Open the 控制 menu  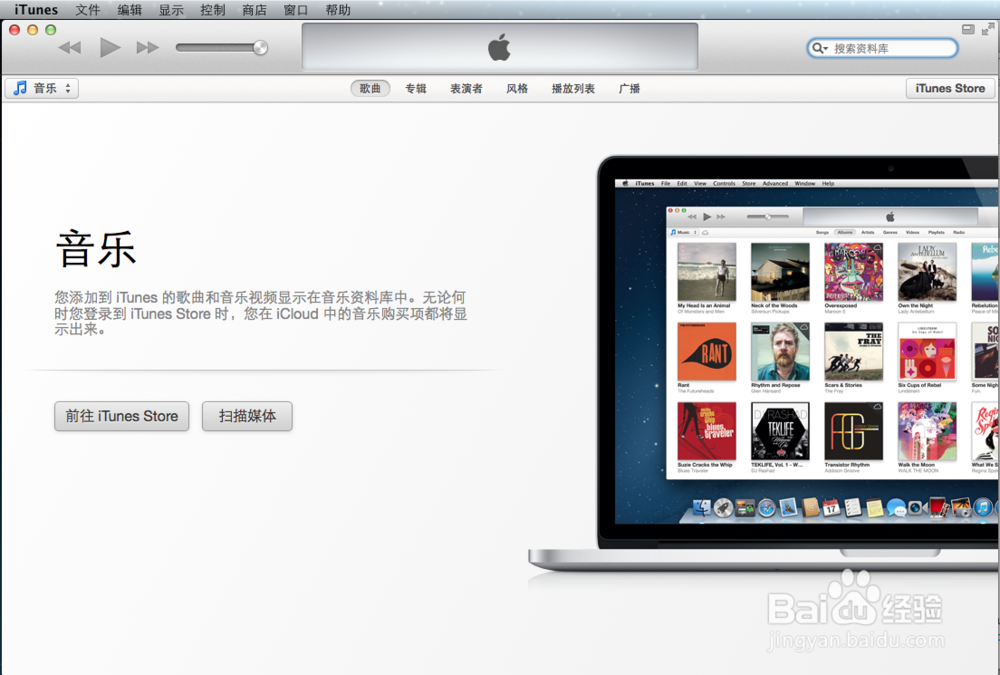212,10
